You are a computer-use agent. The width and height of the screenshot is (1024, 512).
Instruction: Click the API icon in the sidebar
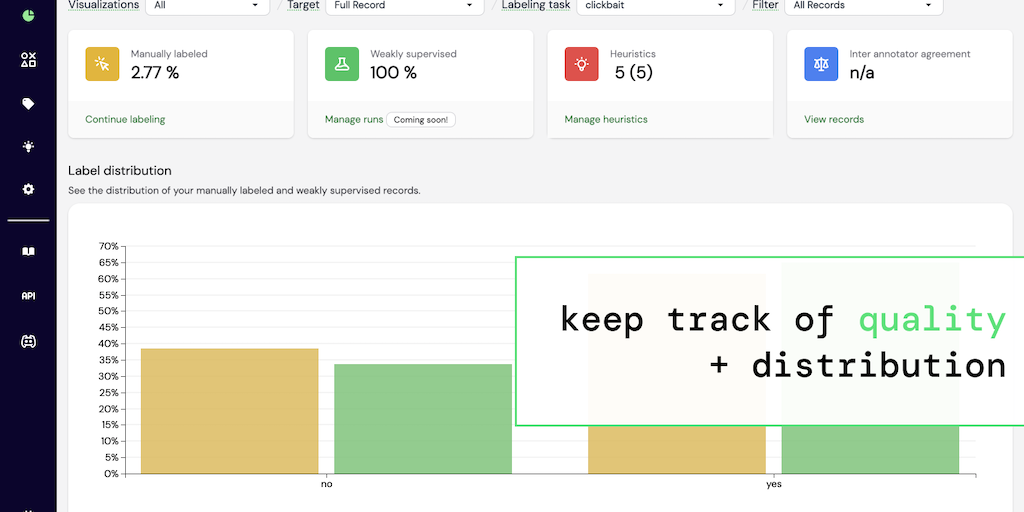point(28,296)
